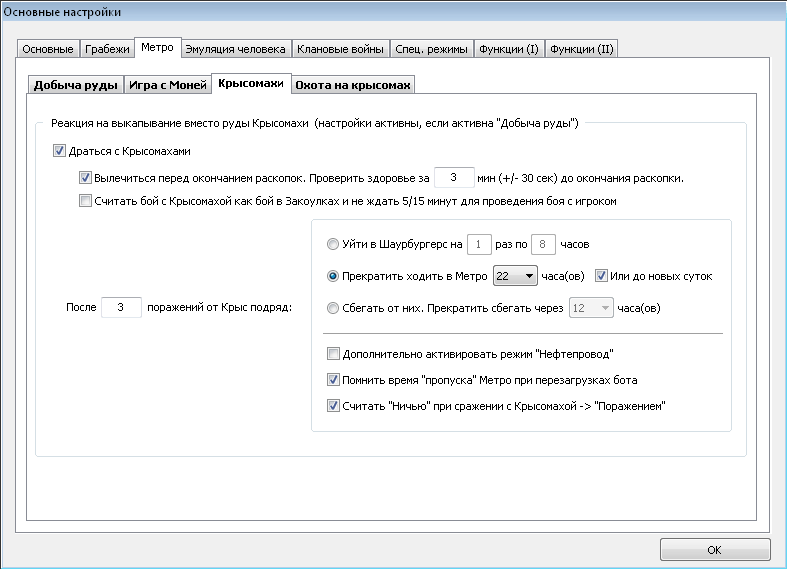Click the health check minutes field

click(454, 178)
